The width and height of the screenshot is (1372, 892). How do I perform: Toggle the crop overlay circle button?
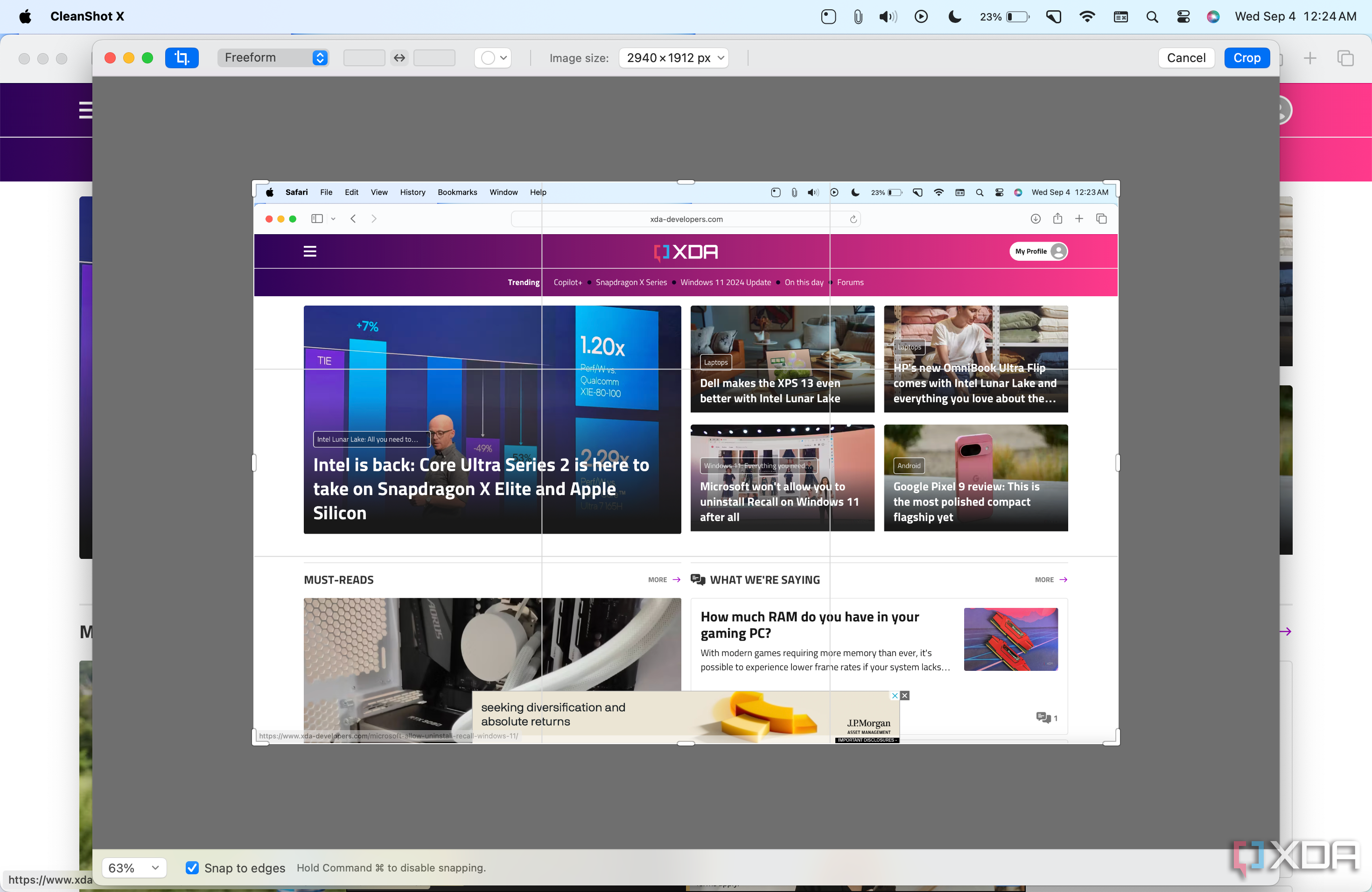point(487,58)
